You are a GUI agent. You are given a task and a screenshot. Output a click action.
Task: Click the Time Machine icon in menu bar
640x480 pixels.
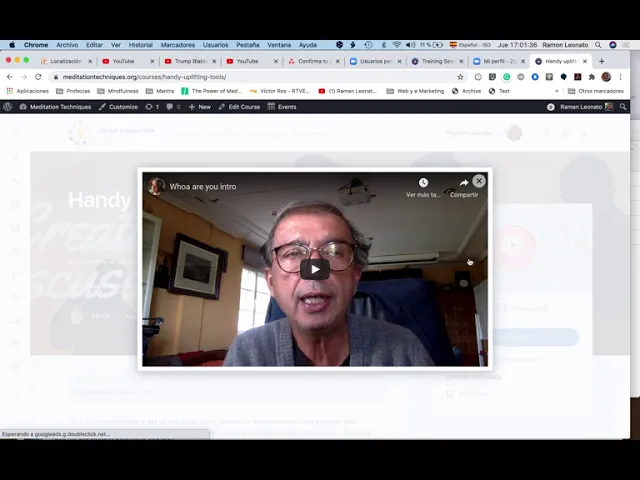tap(368, 45)
